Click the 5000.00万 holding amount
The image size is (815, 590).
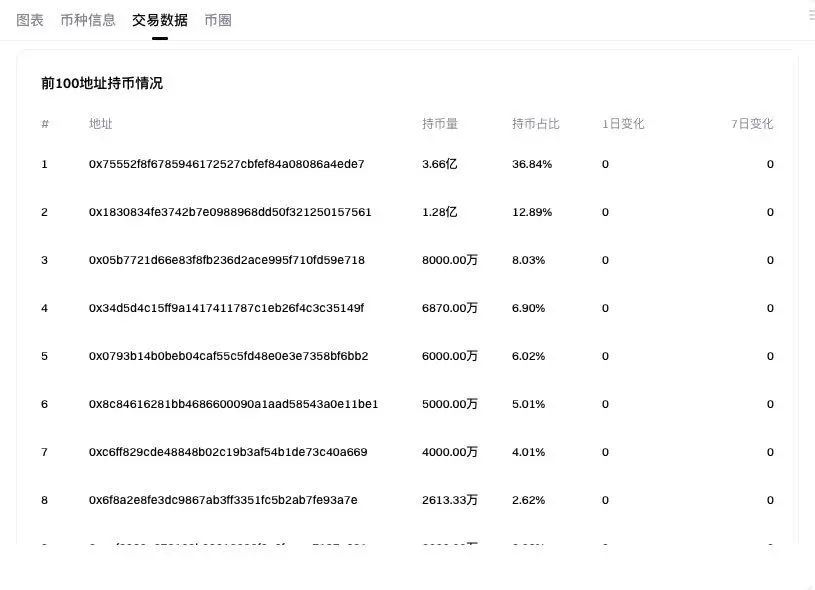[450, 404]
